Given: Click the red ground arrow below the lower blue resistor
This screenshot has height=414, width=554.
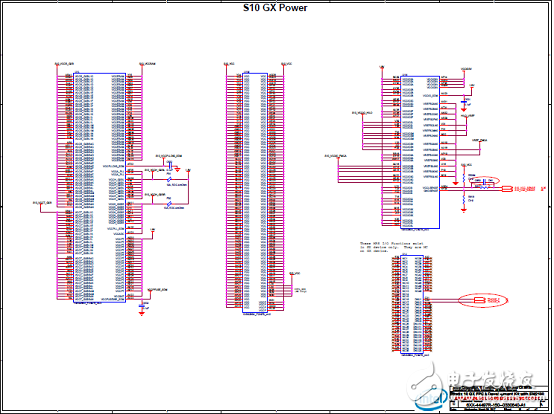Looking at the screenshot, I should point(464,210).
